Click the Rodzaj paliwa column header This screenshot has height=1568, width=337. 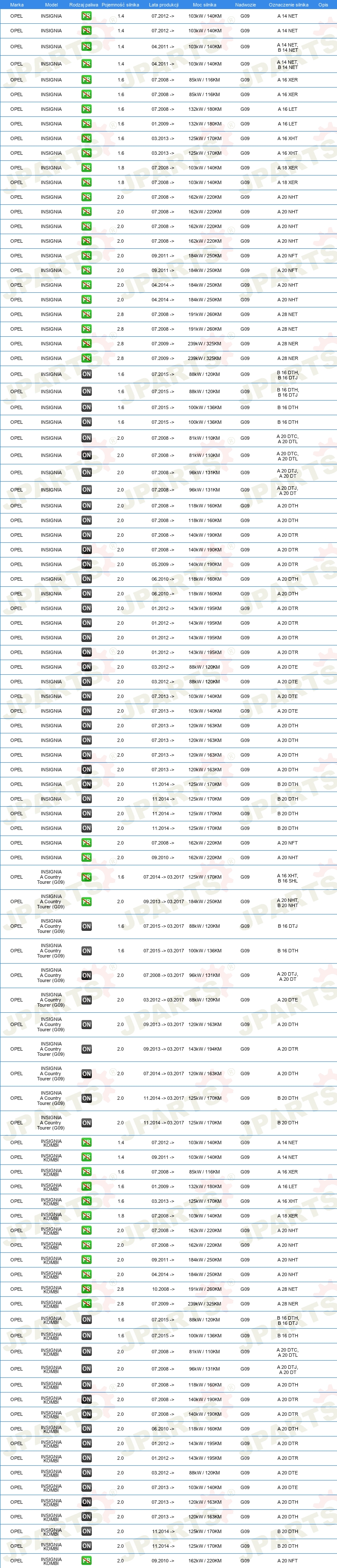pyautogui.click(x=83, y=4)
